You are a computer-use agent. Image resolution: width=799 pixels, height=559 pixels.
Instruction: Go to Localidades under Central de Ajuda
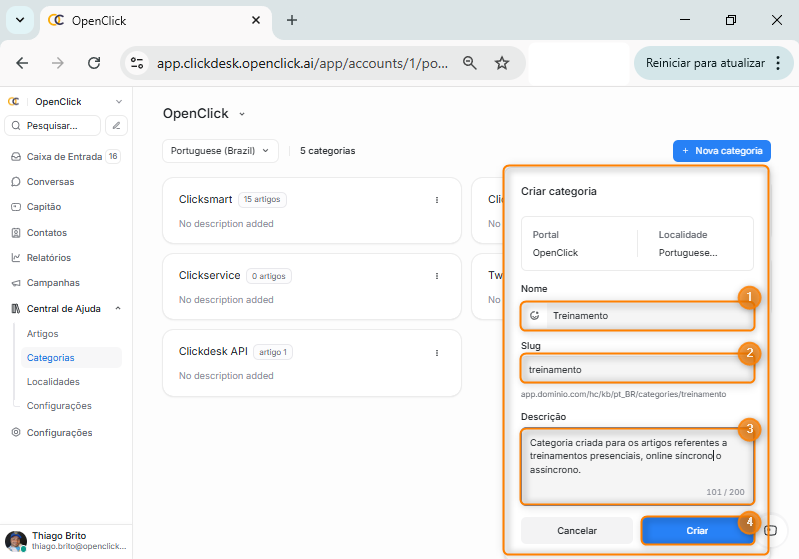tap(53, 382)
